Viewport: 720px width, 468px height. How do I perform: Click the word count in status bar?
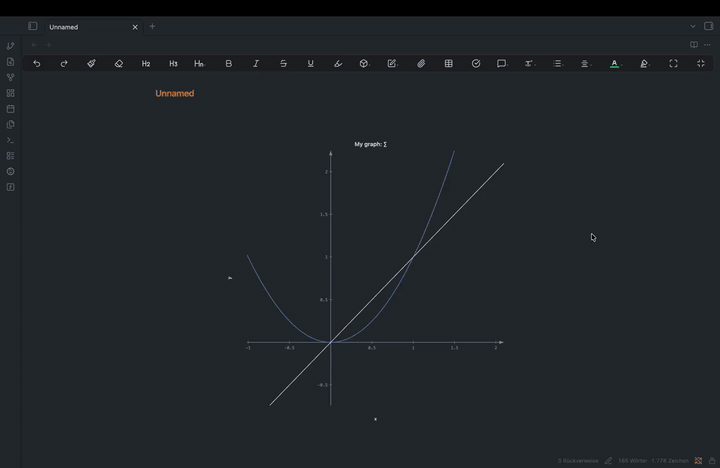coord(632,461)
